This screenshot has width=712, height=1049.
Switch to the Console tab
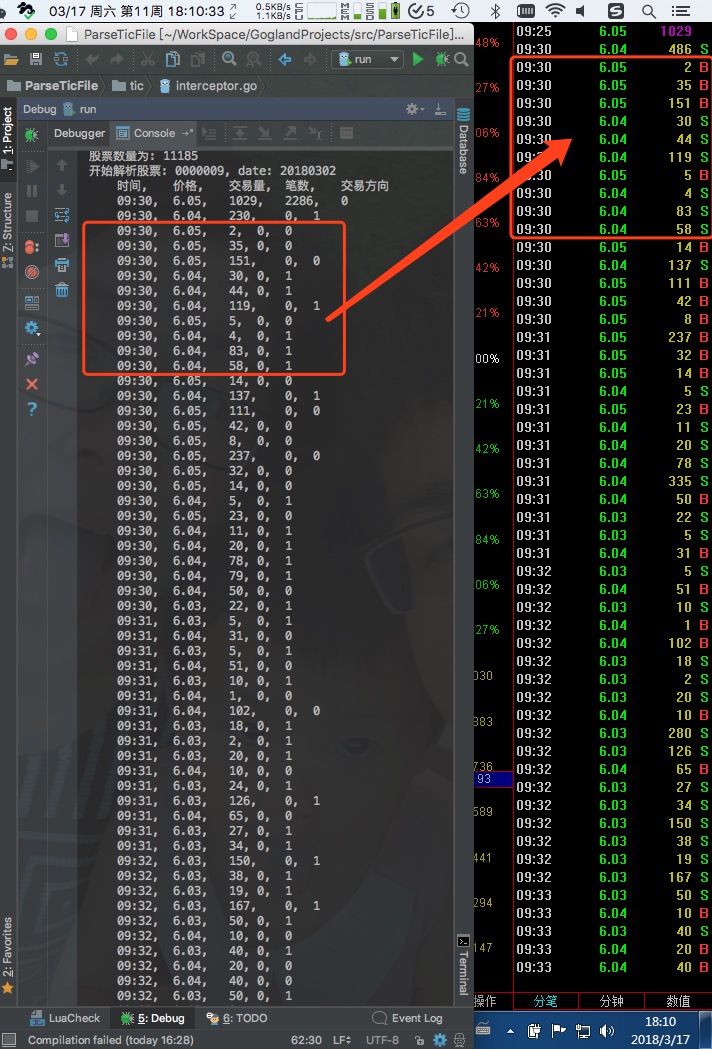(x=155, y=133)
